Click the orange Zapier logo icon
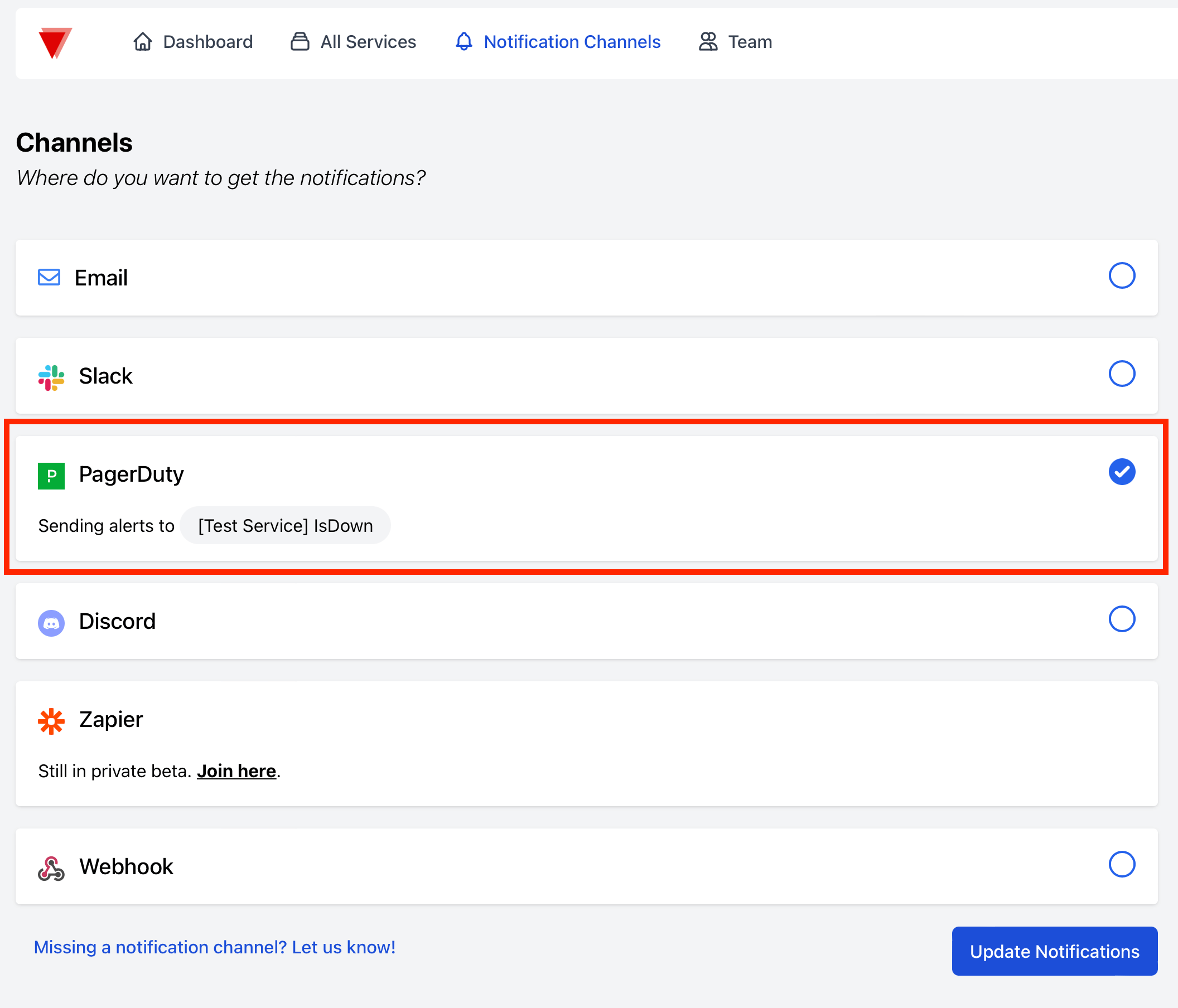 pyautogui.click(x=51, y=721)
